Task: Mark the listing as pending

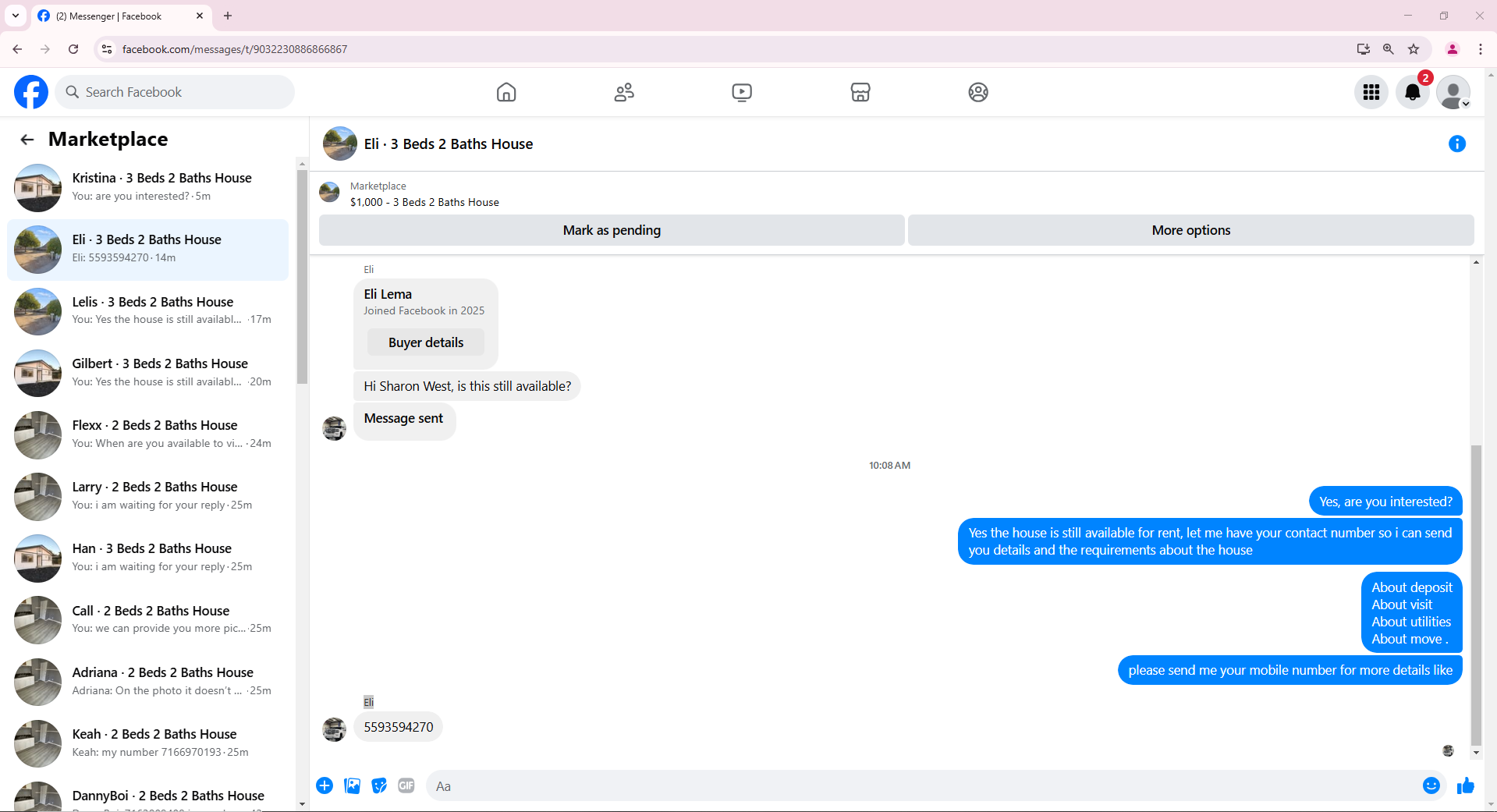Action: tap(612, 230)
